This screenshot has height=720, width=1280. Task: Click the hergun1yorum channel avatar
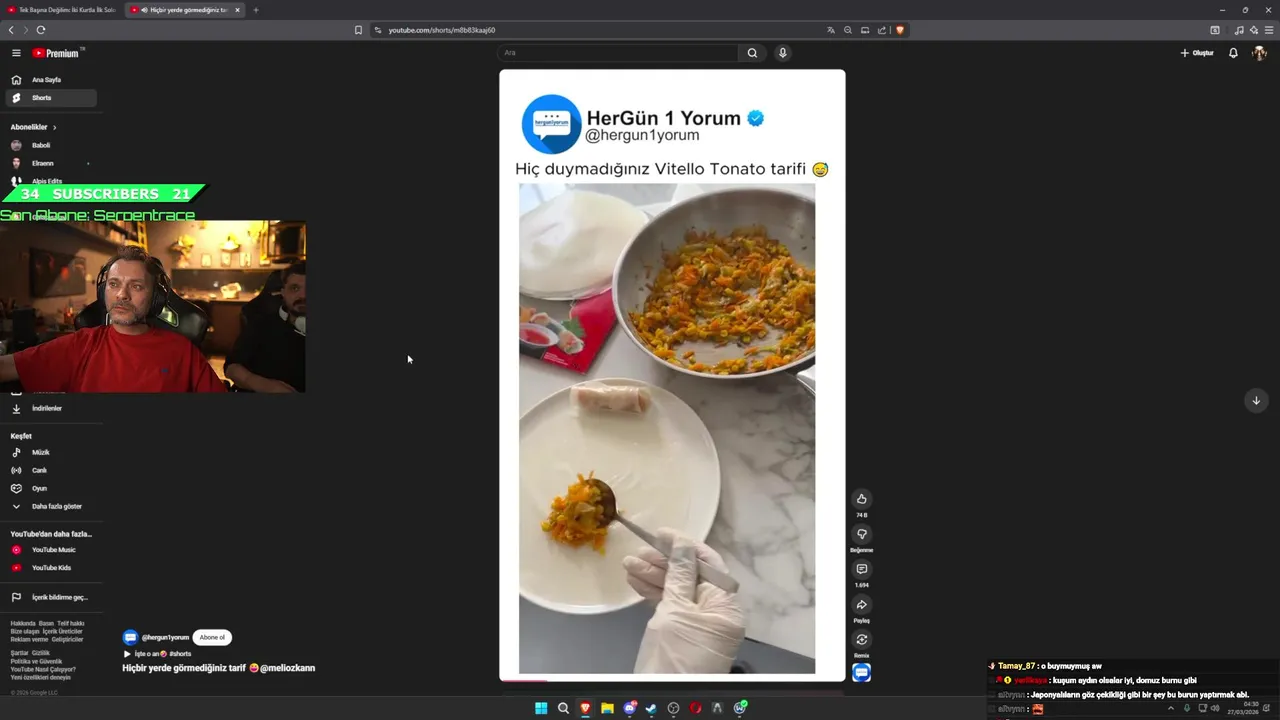[x=130, y=637]
